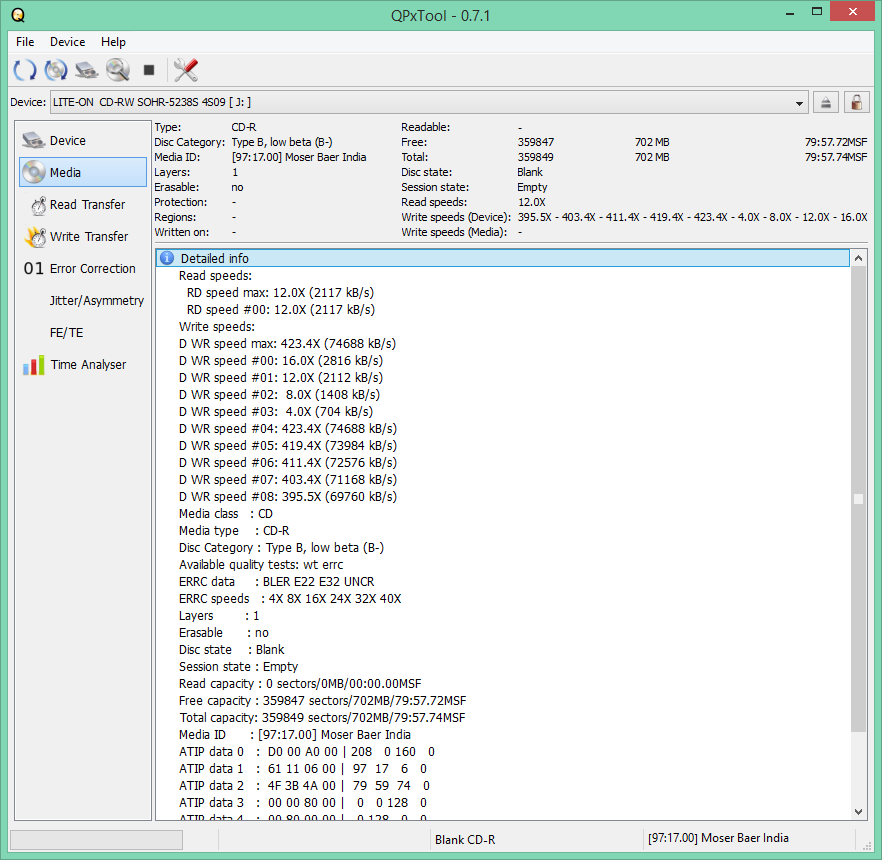Toggle the tray lock padlock button
882x860 pixels.
857,102
